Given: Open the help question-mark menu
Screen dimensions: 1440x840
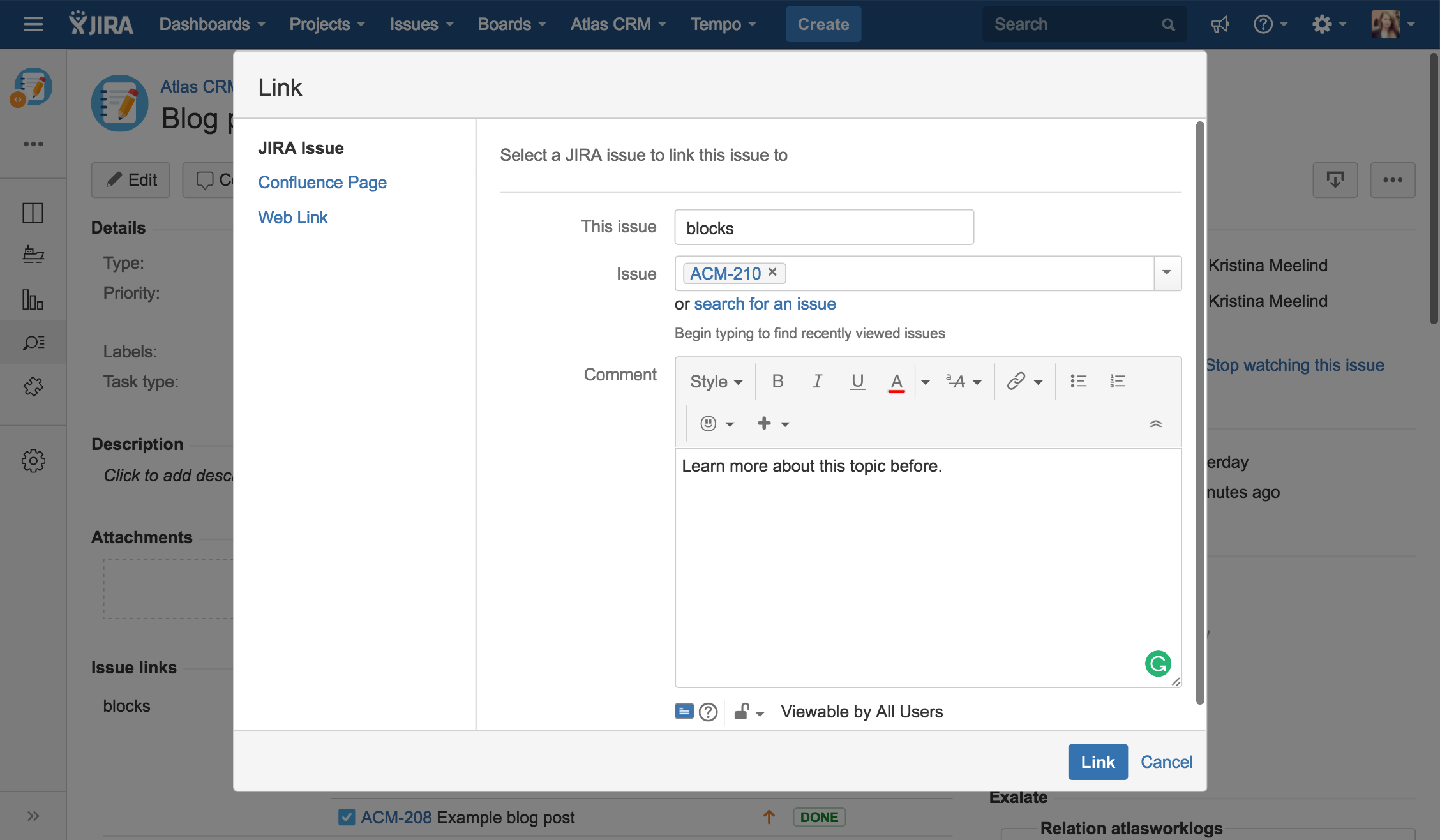Looking at the screenshot, I should point(1270,24).
